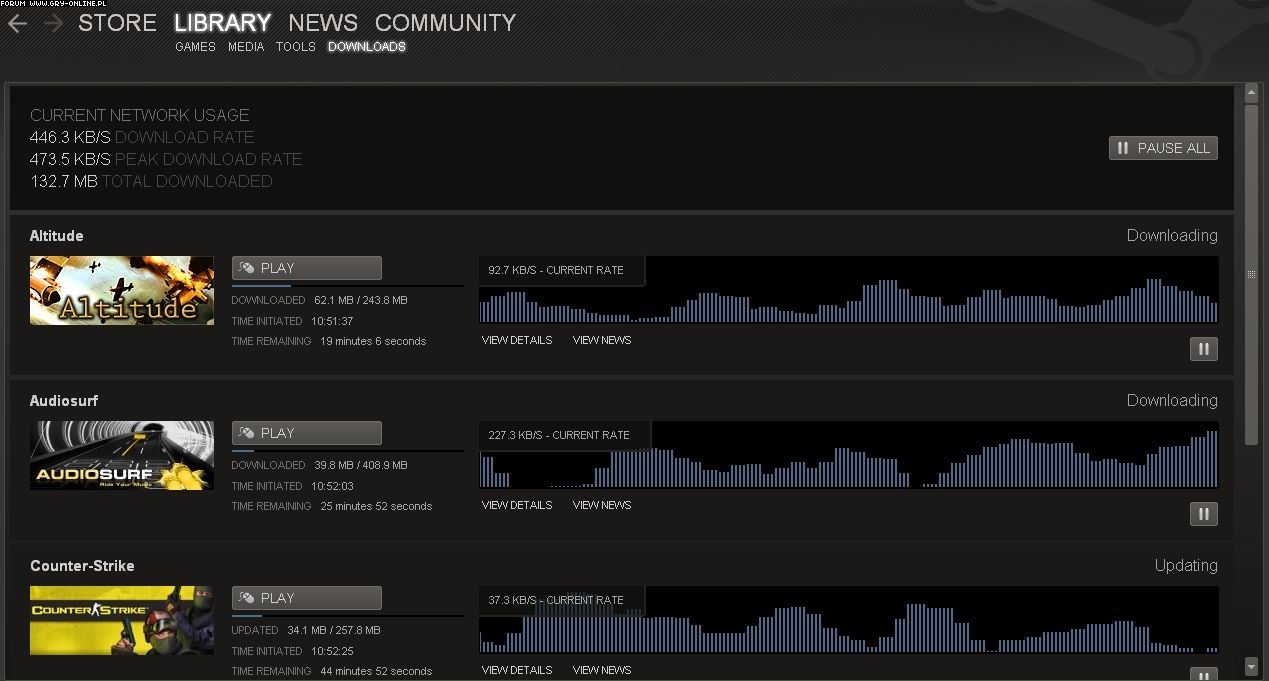Image resolution: width=1269 pixels, height=681 pixels.
Task: Click the Audiosurf download rate graph
Action: click(849, 455)
